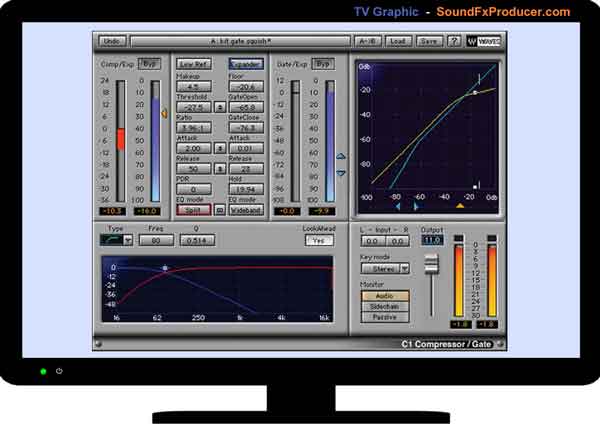This screenshot has width=600, height=424.
Task: Reset the Gate attenuation readout -9.9
Action: (x=322, y=211)
